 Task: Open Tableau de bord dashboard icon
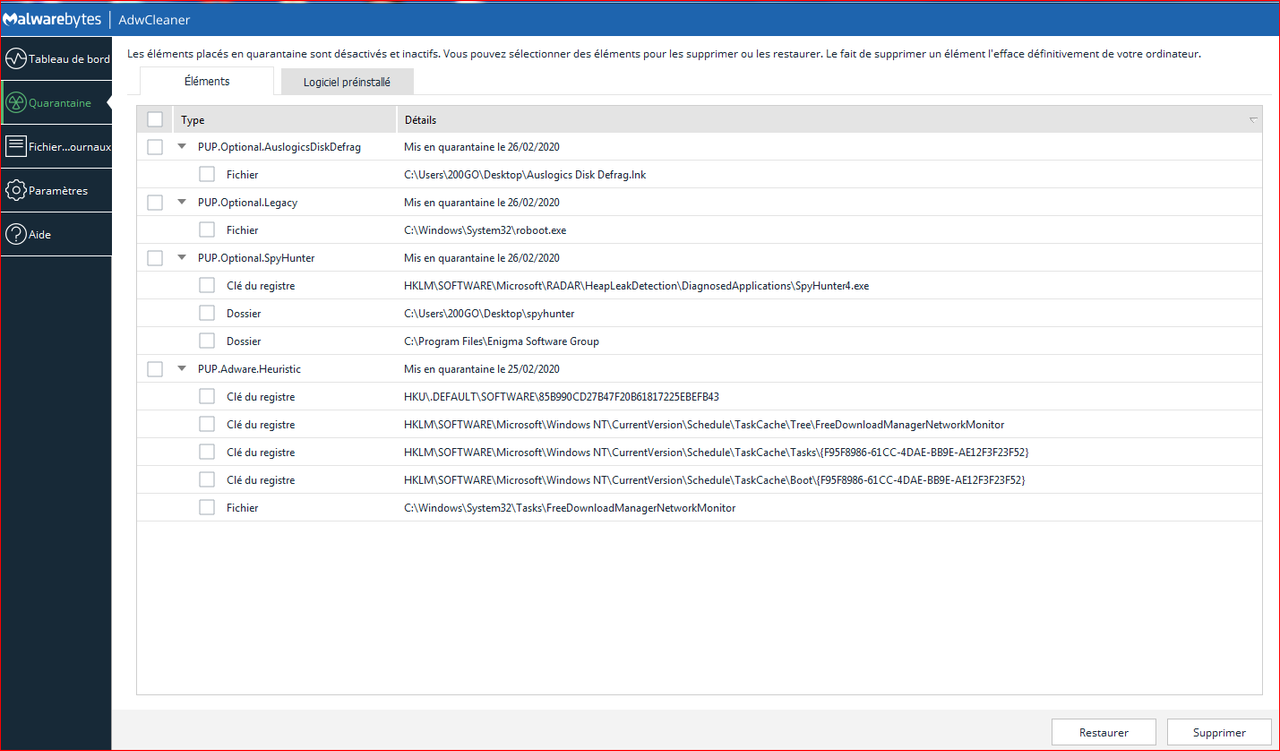[15, 59]
